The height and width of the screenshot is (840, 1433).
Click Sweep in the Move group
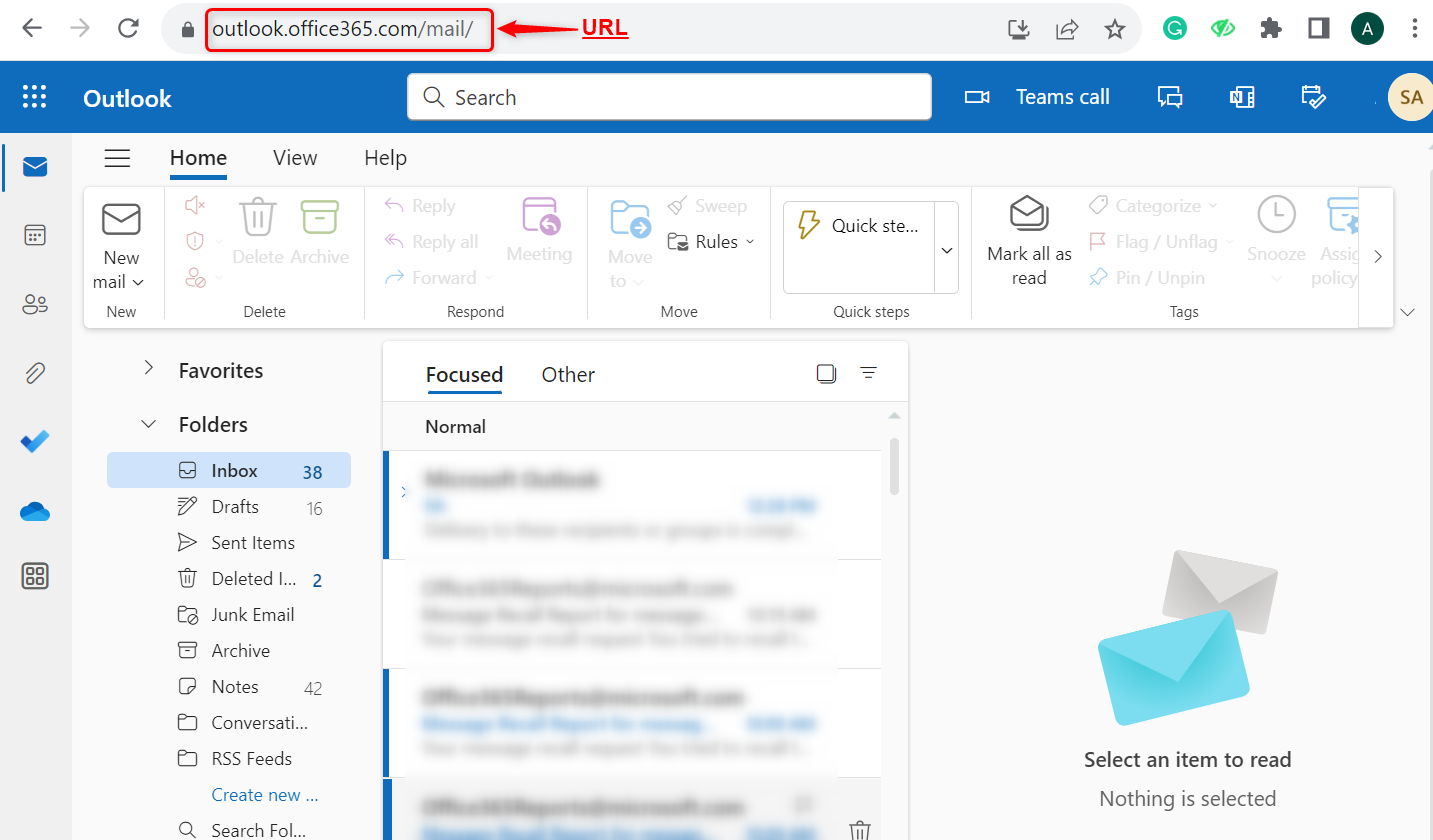coord(708,206)
